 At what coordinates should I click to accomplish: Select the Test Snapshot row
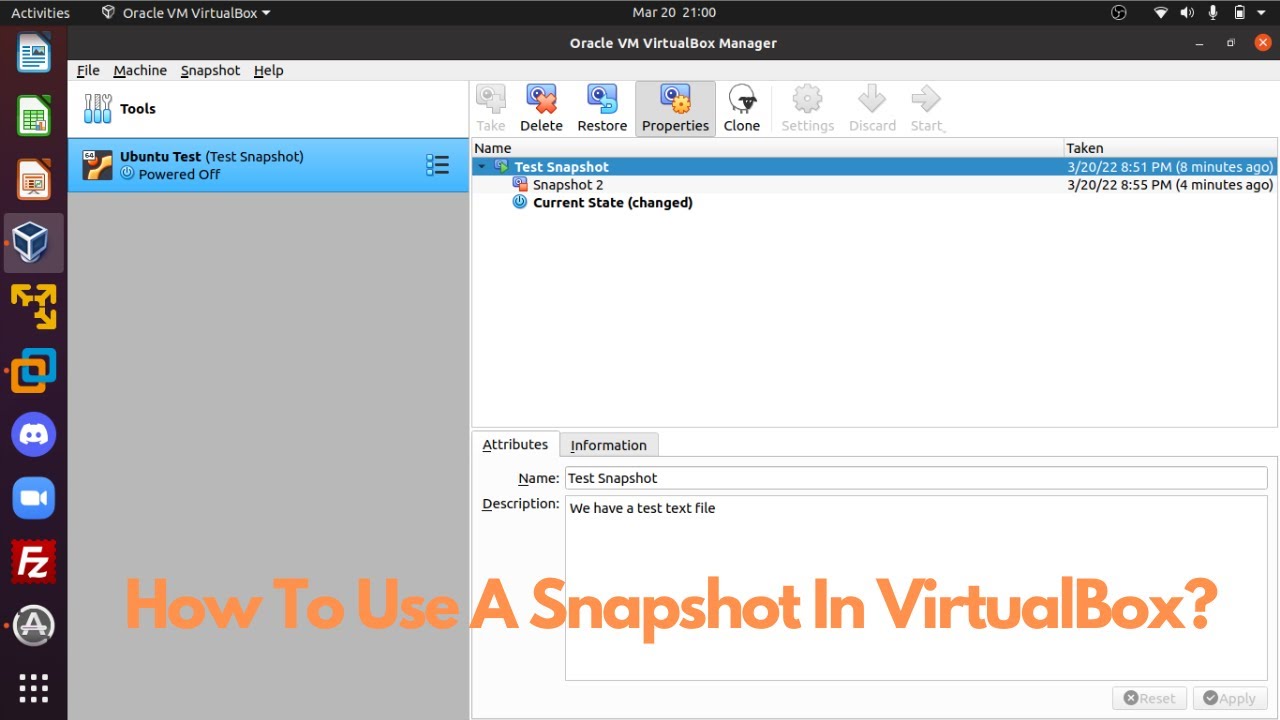pyautogui.click(x=874, y=167)
